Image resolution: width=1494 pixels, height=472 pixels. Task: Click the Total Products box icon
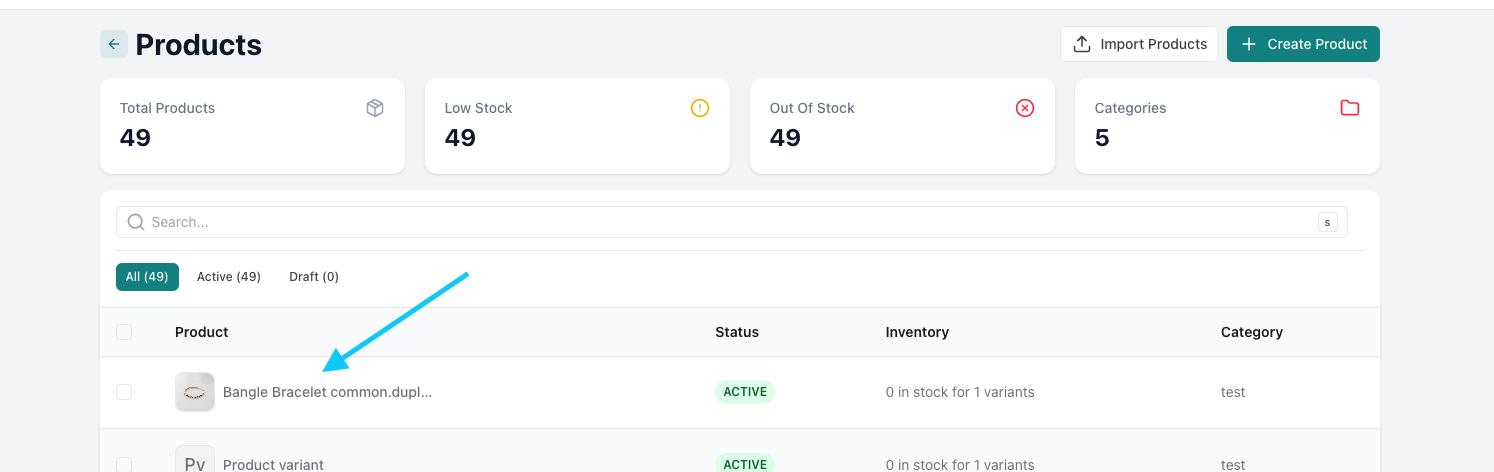[x=375, y=108]
